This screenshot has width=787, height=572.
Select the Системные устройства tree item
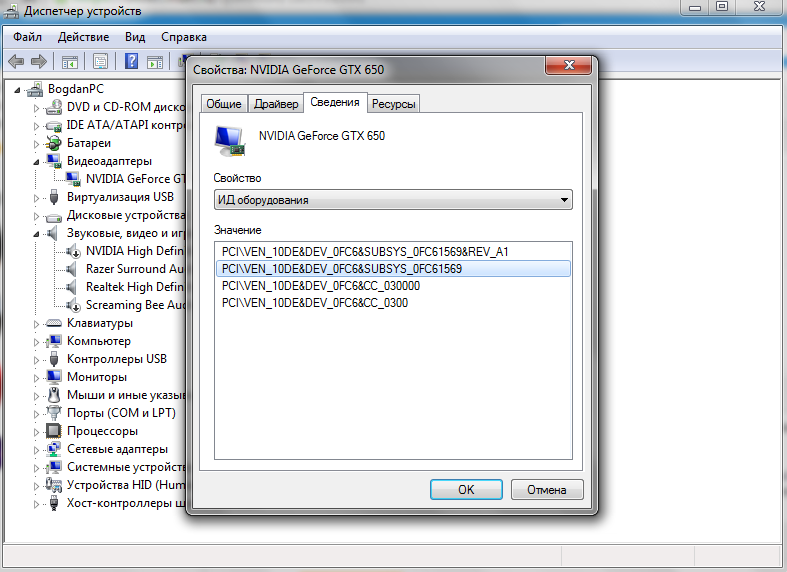125,467
